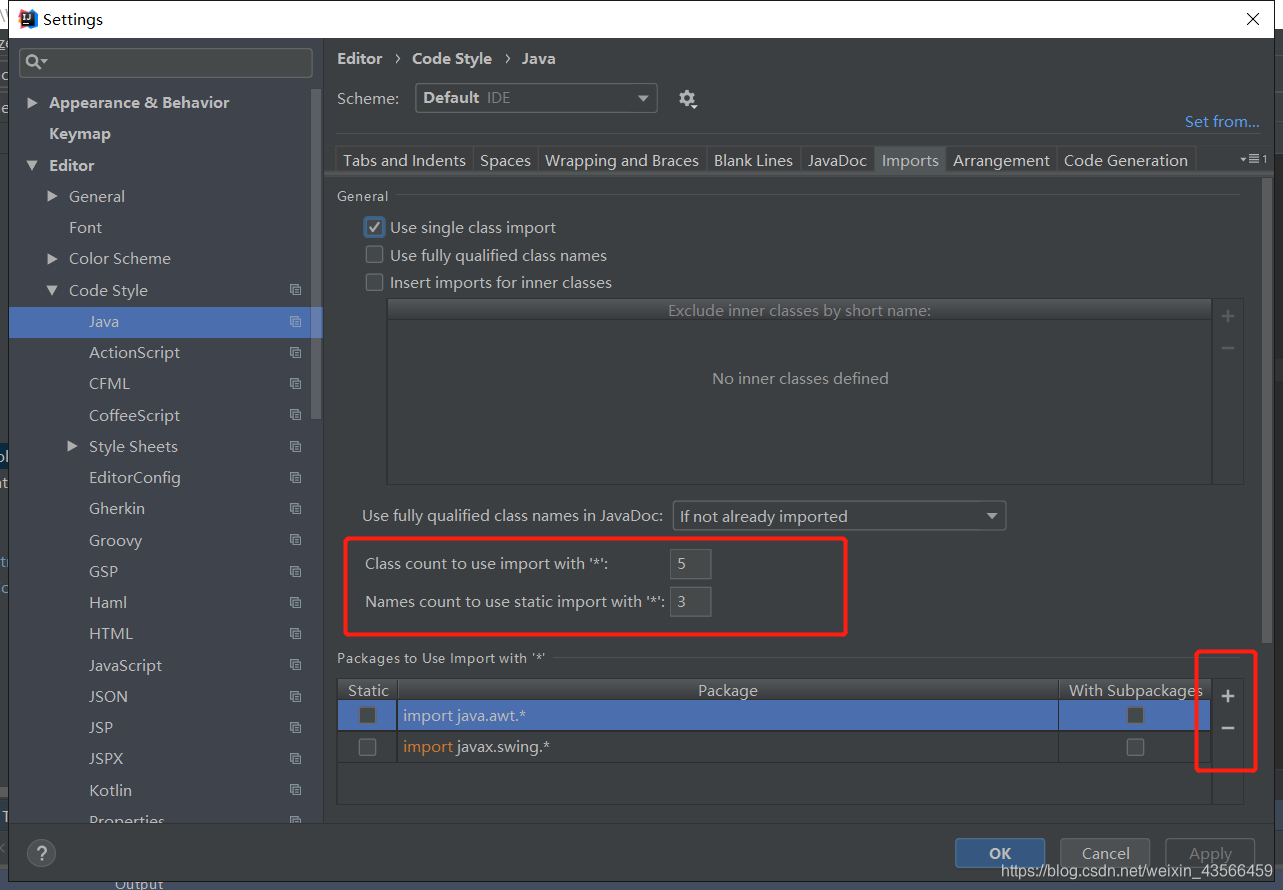Toggle With Subpackages for java.awt row
Screen dimensions: 1283x890
click(x=1135, y=715)
